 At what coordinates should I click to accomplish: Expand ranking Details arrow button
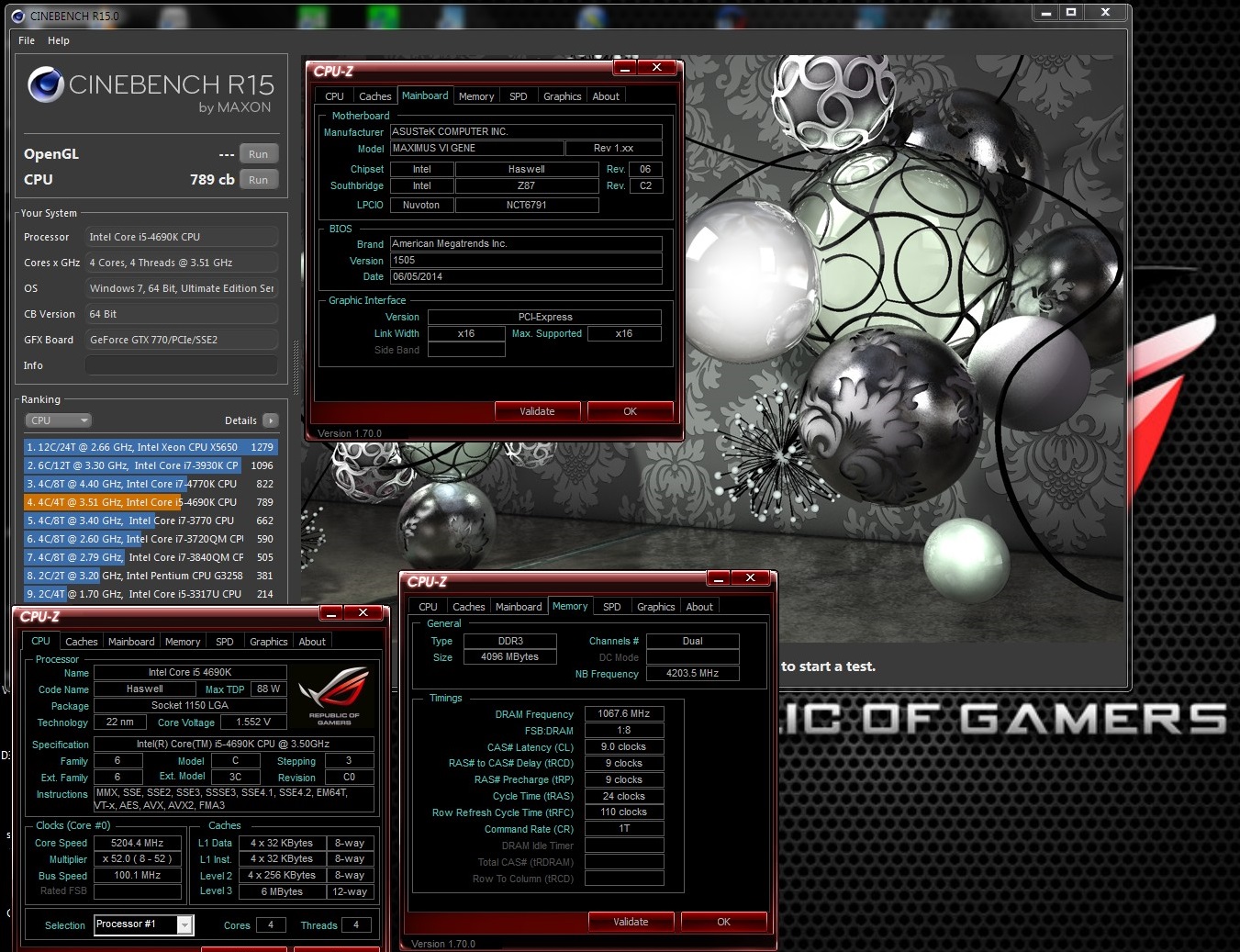[270, 420]
